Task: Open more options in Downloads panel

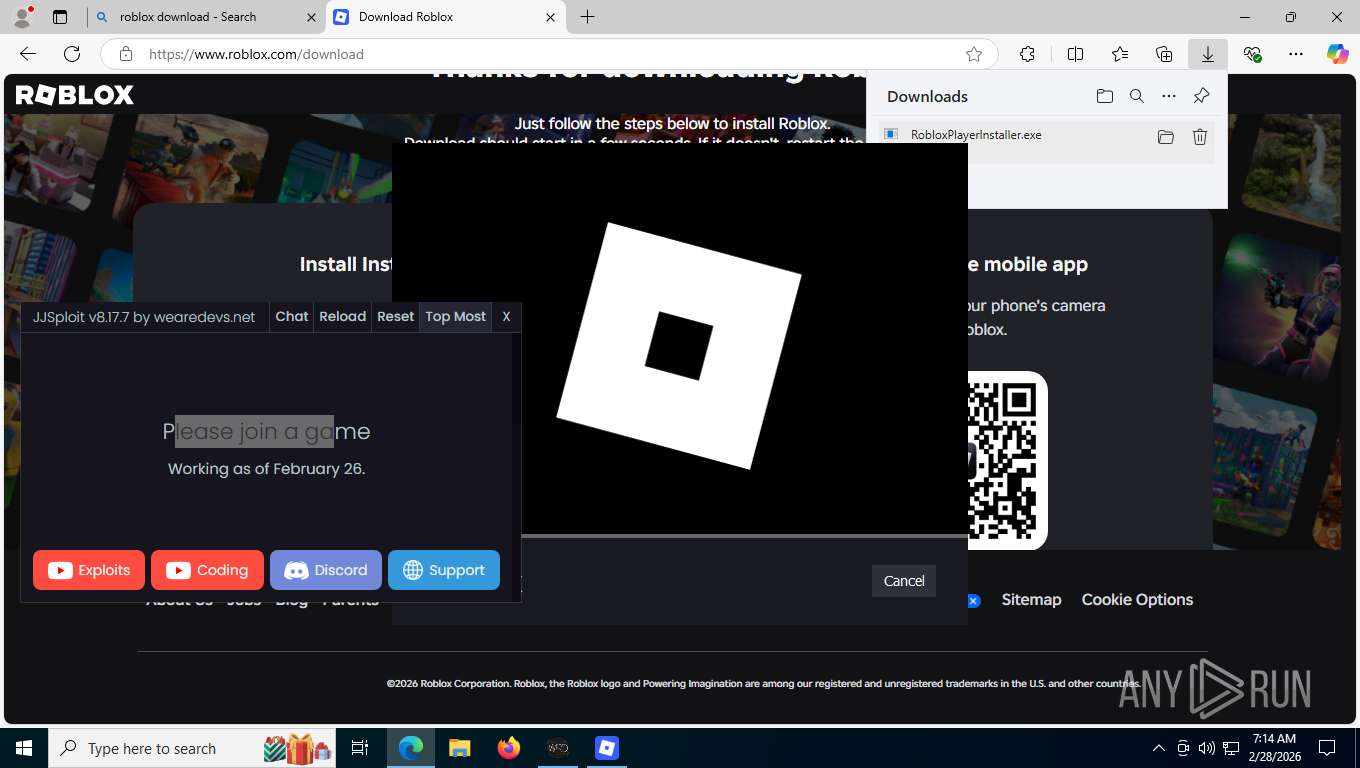Action: [1169, 96]
